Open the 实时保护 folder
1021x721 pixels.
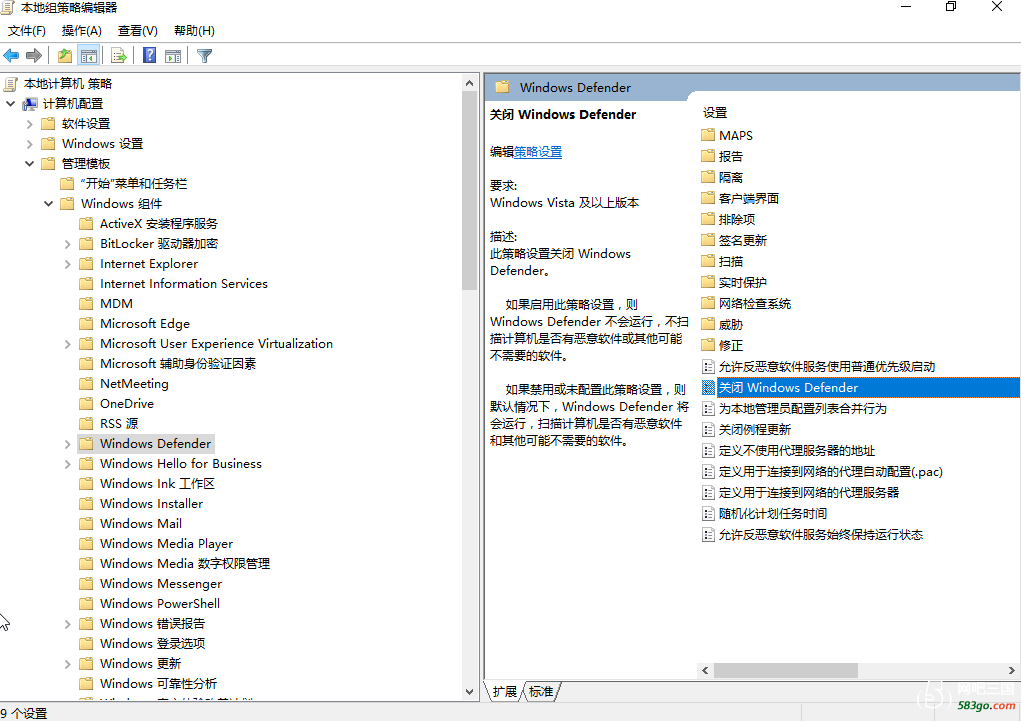coord(742,283)
